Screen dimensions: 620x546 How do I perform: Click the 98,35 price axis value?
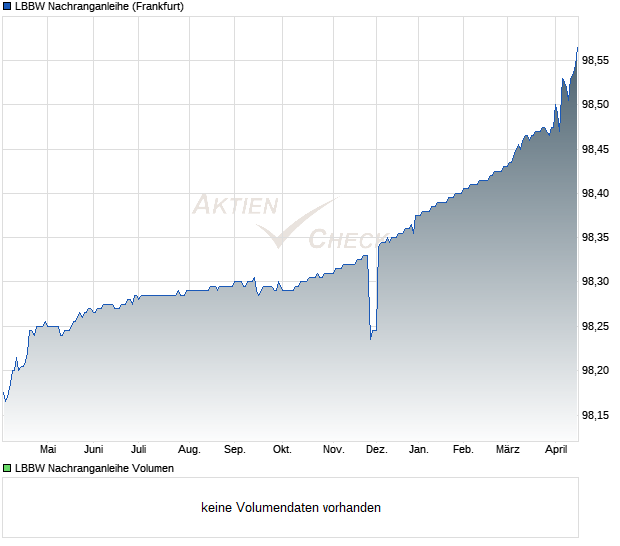point(595,238)
